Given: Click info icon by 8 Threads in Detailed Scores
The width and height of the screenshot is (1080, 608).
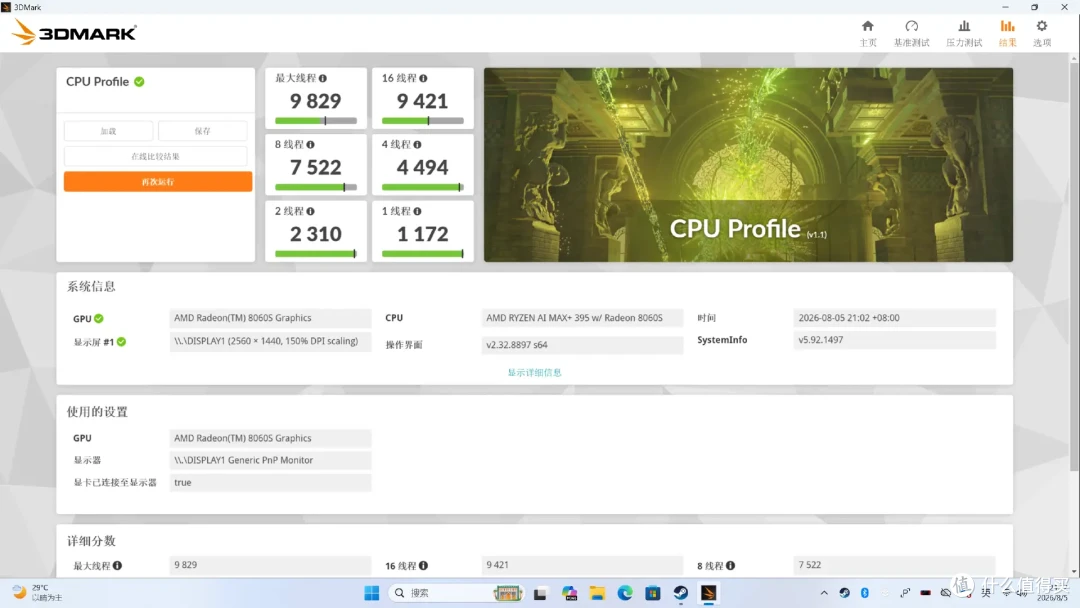Looking at the screenshot, I should (730, 565).
